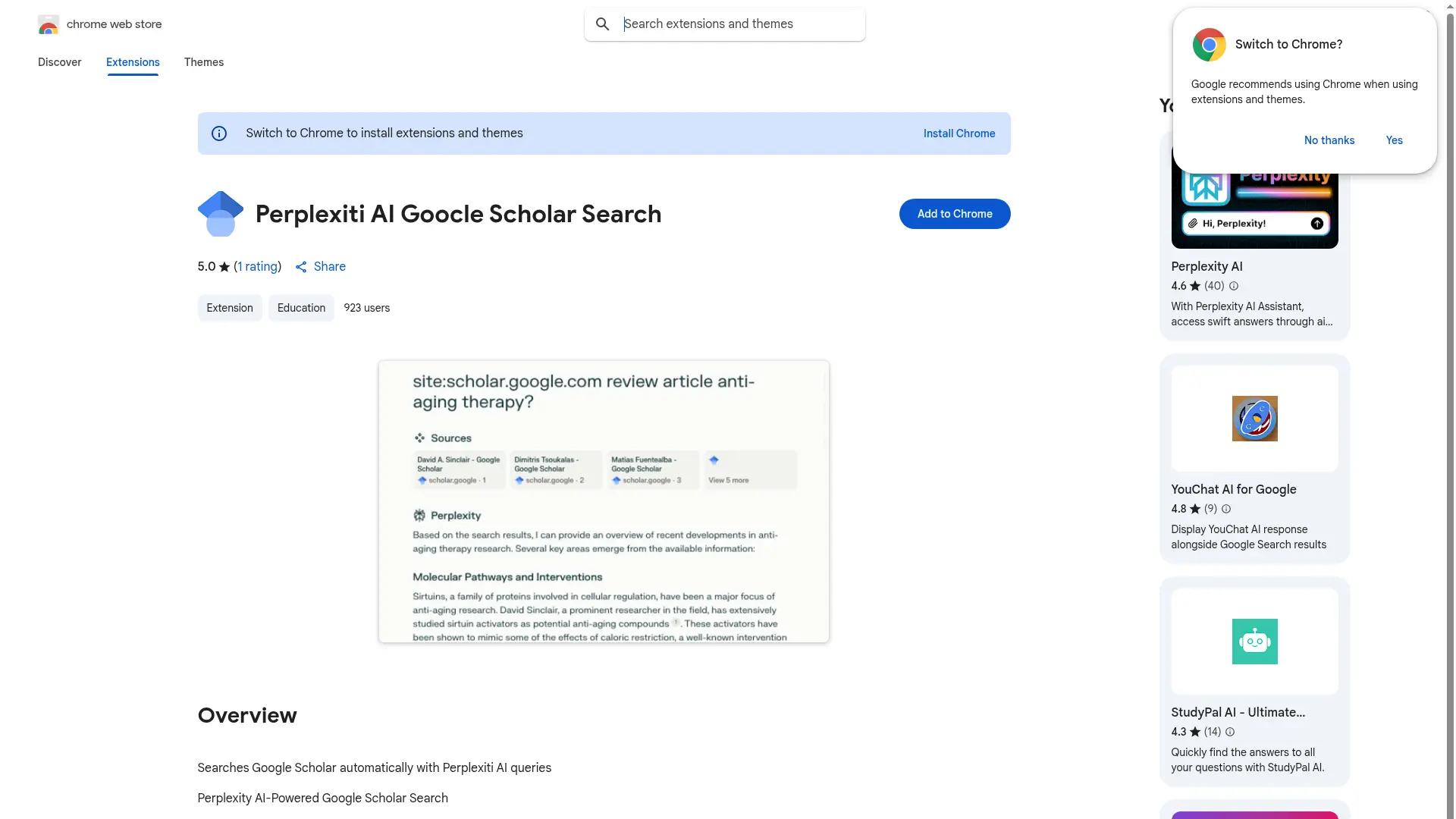Screen dimensions: 1456x819
Task: Click the Chrome Web Store logo
Action: pos(49,24)
